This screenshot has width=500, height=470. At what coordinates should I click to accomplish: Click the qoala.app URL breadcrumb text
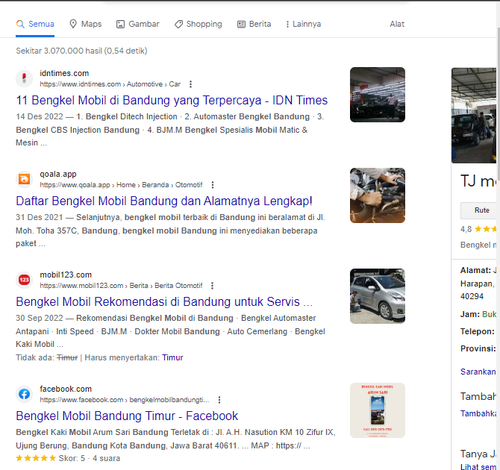121,185
